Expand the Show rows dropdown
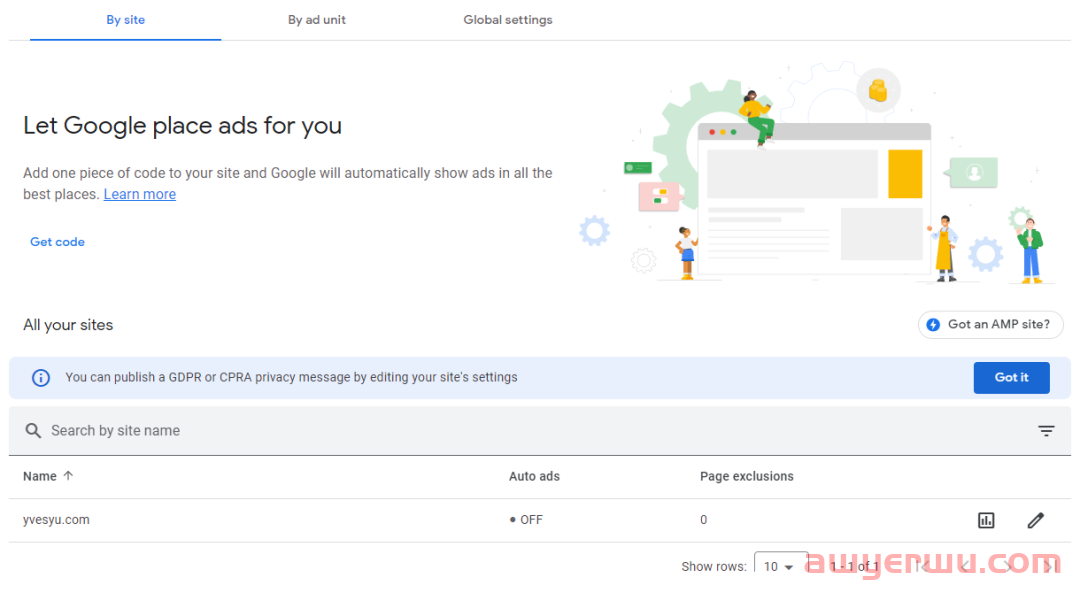 (780, 566)
